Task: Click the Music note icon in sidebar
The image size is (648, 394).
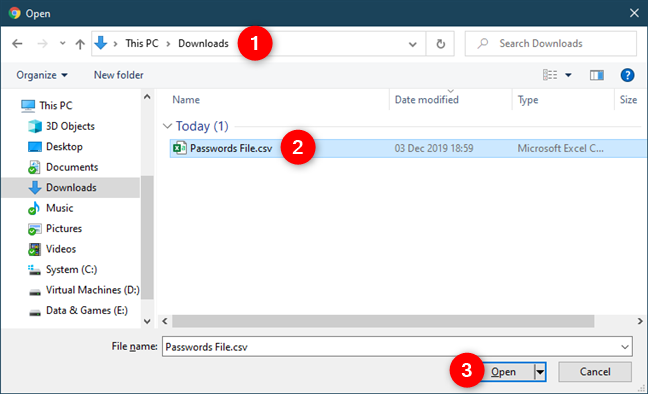Action: point(34,208)
